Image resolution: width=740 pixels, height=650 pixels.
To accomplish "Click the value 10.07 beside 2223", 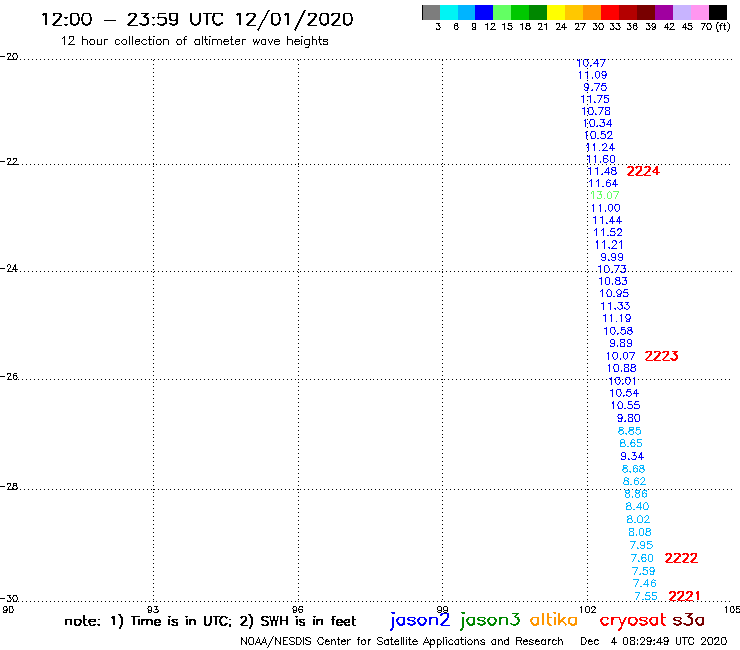I will tap(621, 356).
